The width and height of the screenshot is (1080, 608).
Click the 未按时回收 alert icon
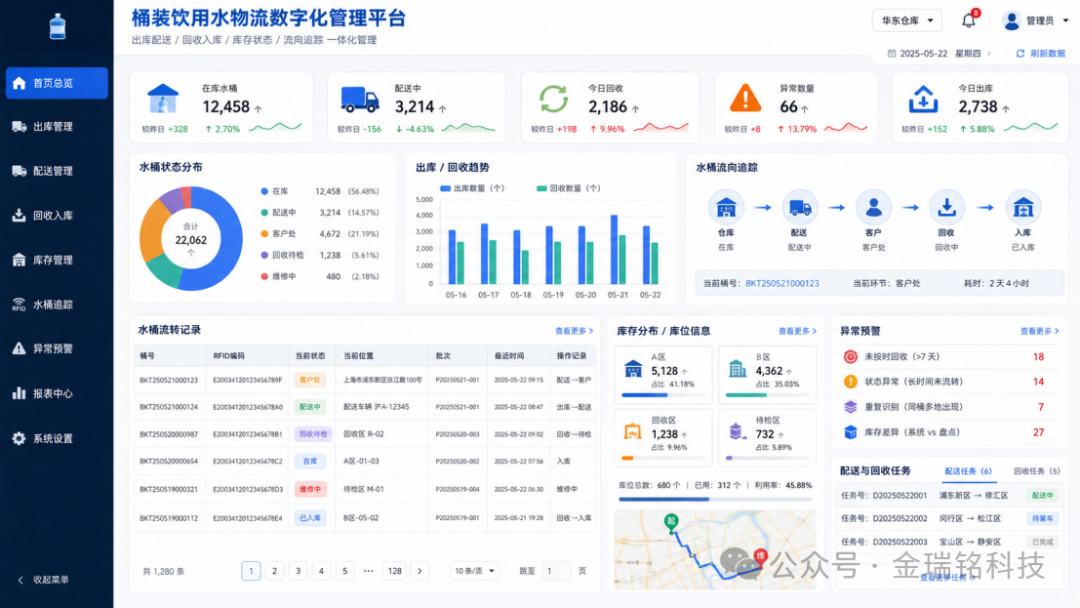pos(851,357)
